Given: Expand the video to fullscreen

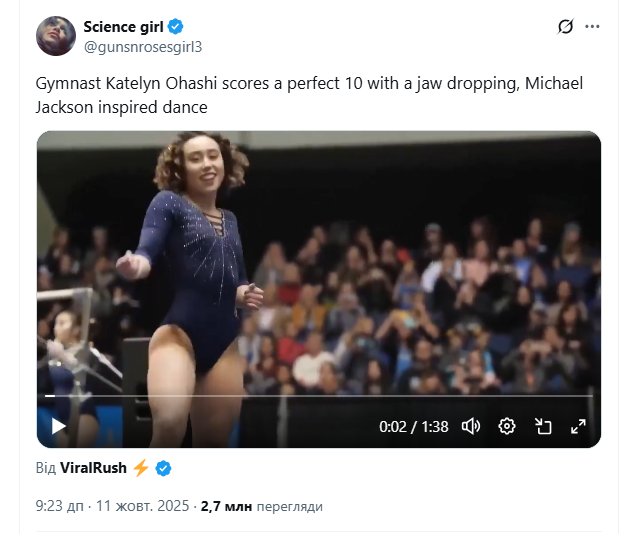Looking at the screenshot, I should [x=578, y=426].
